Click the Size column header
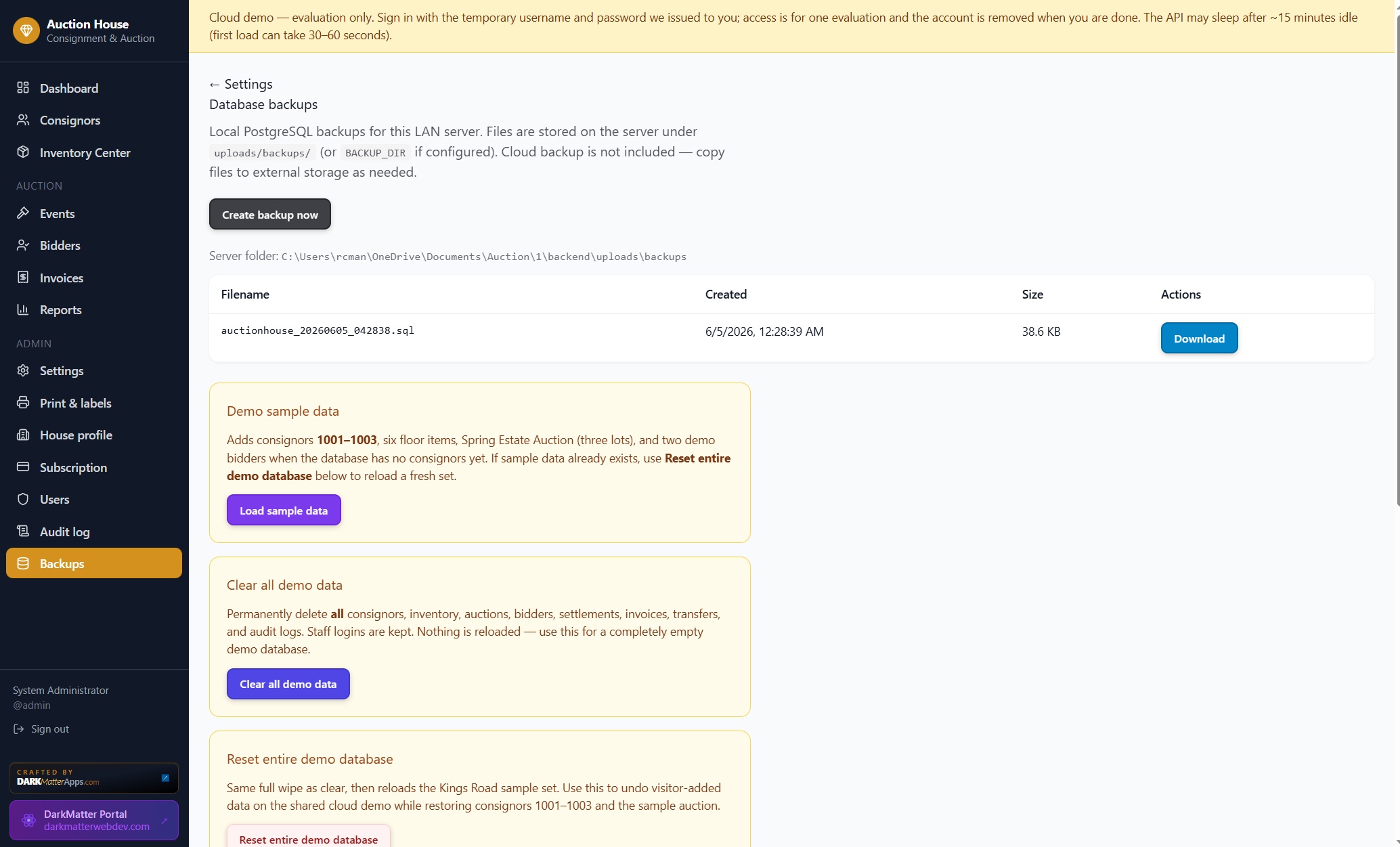The height and width of the screenshot is (847, 1400). coord(1032,295)
